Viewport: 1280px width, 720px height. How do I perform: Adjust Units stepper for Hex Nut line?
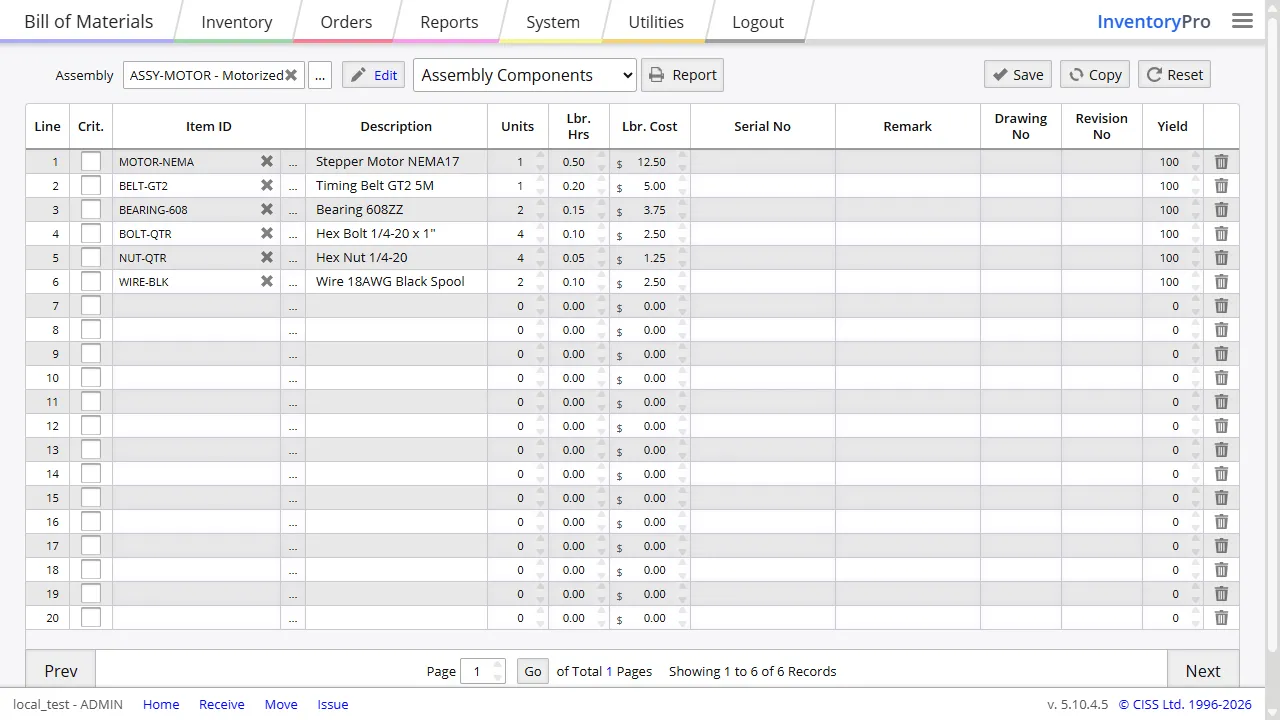pos(540,258)
